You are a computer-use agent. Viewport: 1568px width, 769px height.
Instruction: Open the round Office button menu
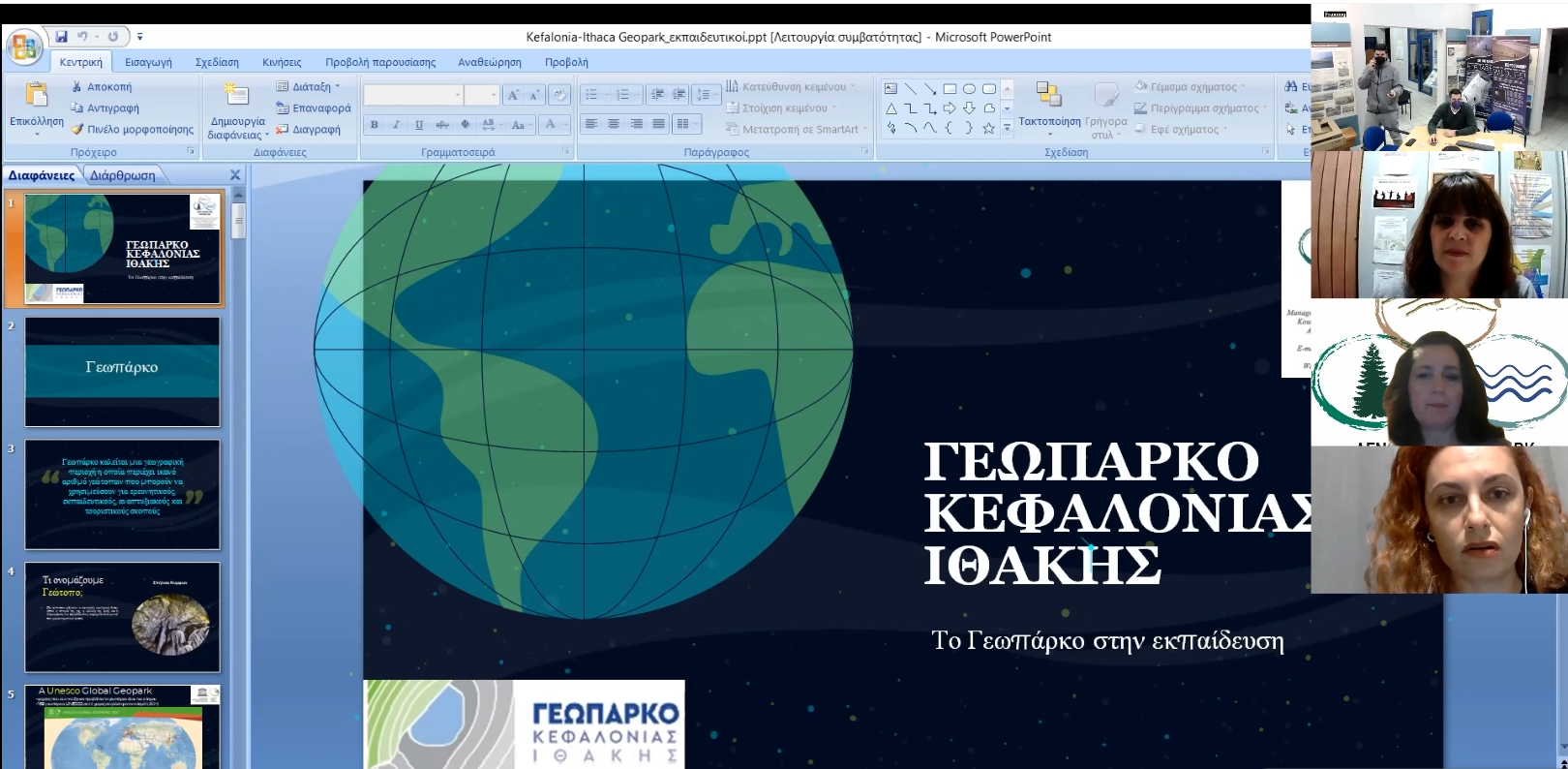(x=23, y=46)
